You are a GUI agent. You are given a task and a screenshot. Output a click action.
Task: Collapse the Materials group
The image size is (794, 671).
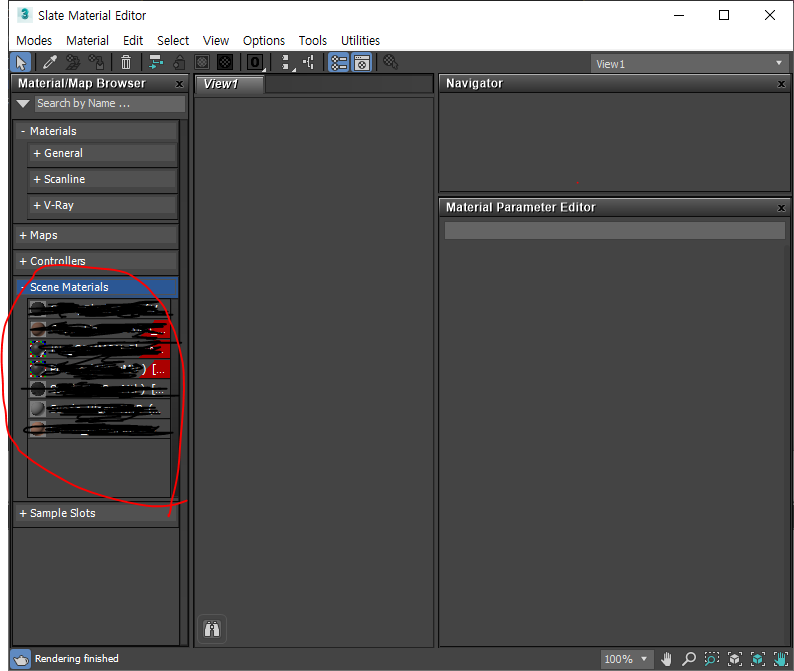96,131
